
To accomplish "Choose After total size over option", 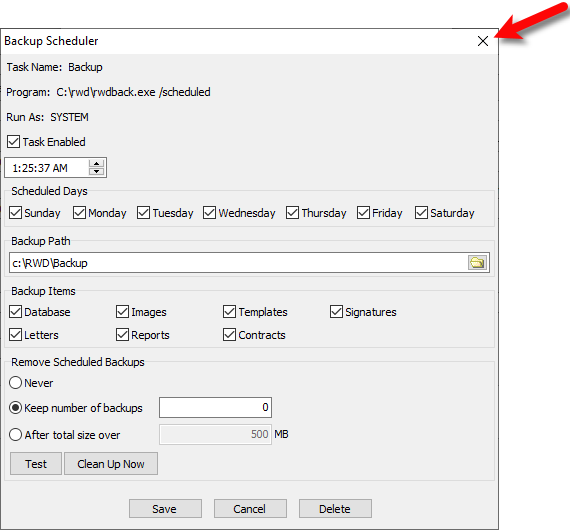I will tap(15, 434).
